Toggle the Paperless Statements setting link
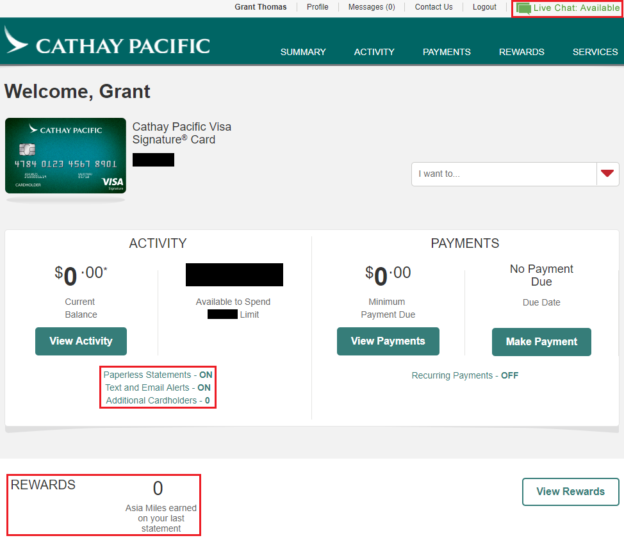The width and height of the screenshot is (624, 538). tap(158, 375)
